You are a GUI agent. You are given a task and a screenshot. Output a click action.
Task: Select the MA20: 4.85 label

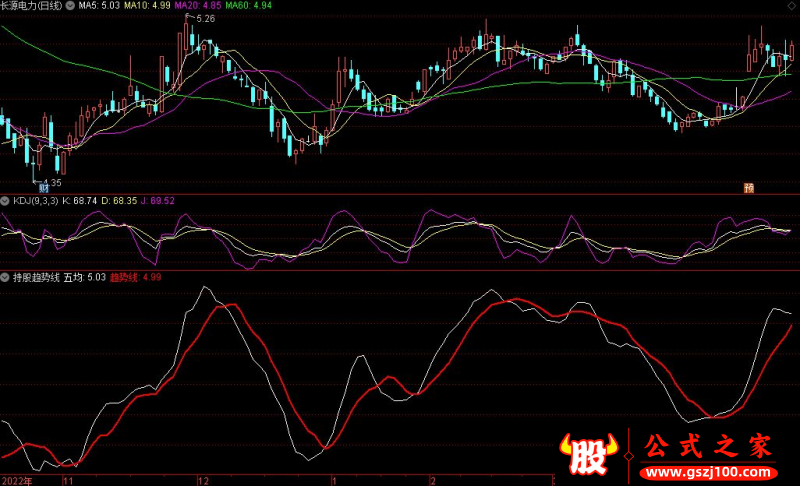tap(197, 6)
